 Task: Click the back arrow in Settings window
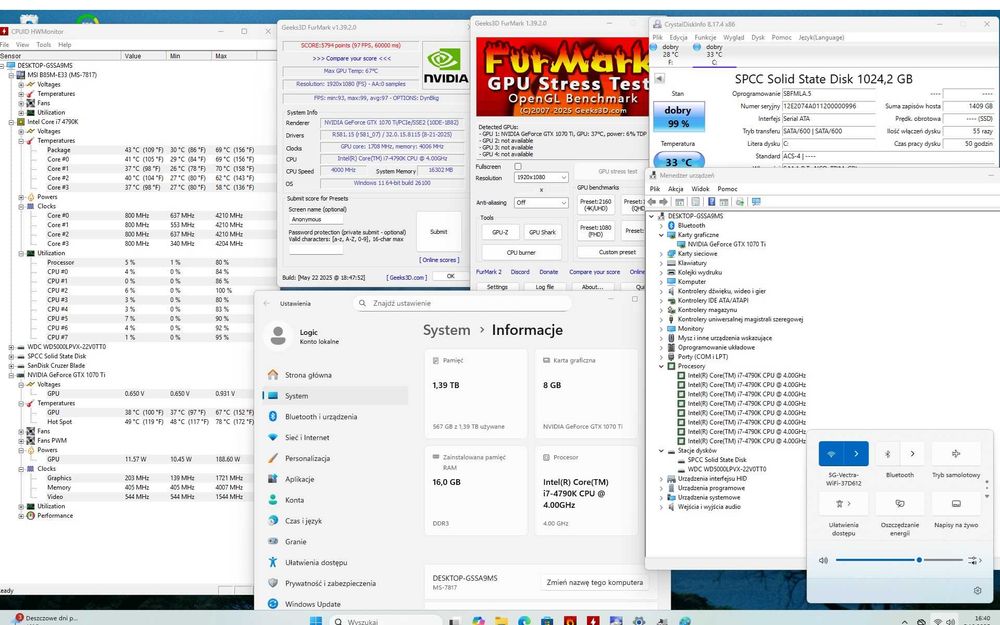coord(267,304)
